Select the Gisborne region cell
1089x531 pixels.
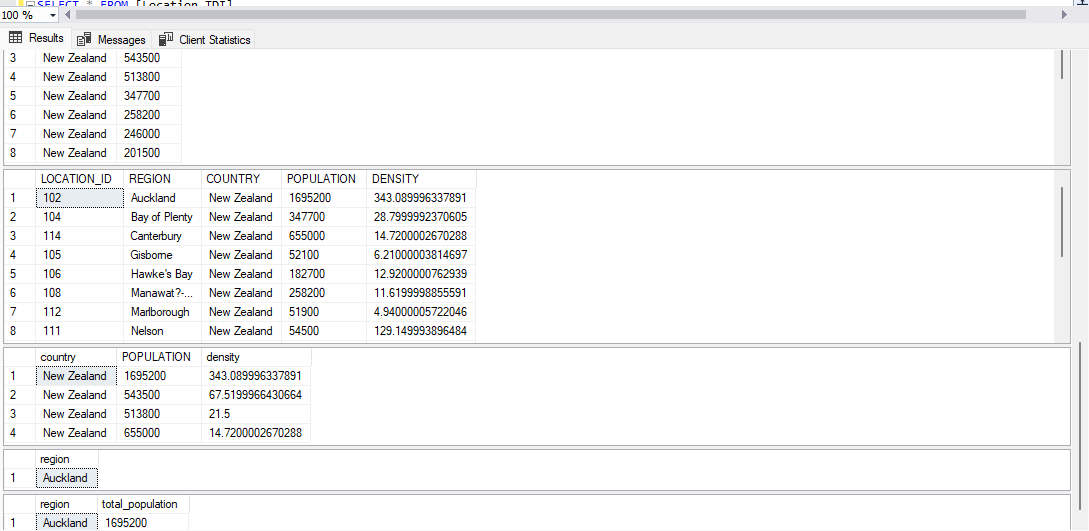click(163, 255)
